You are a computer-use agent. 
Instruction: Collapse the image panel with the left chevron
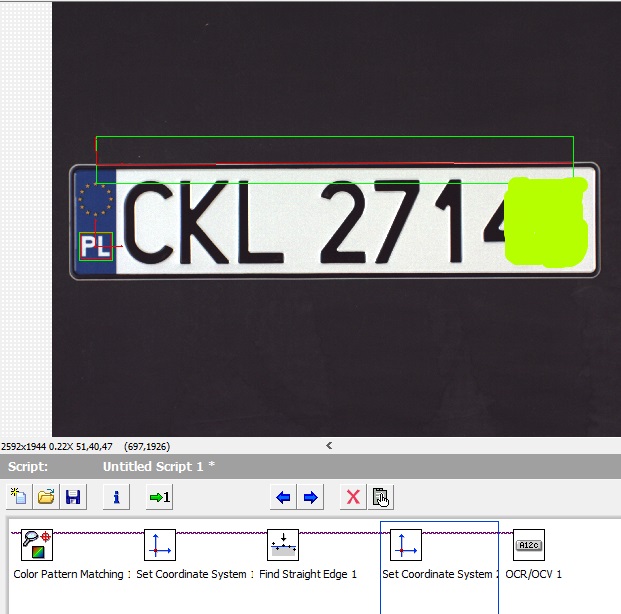(329, 446)
